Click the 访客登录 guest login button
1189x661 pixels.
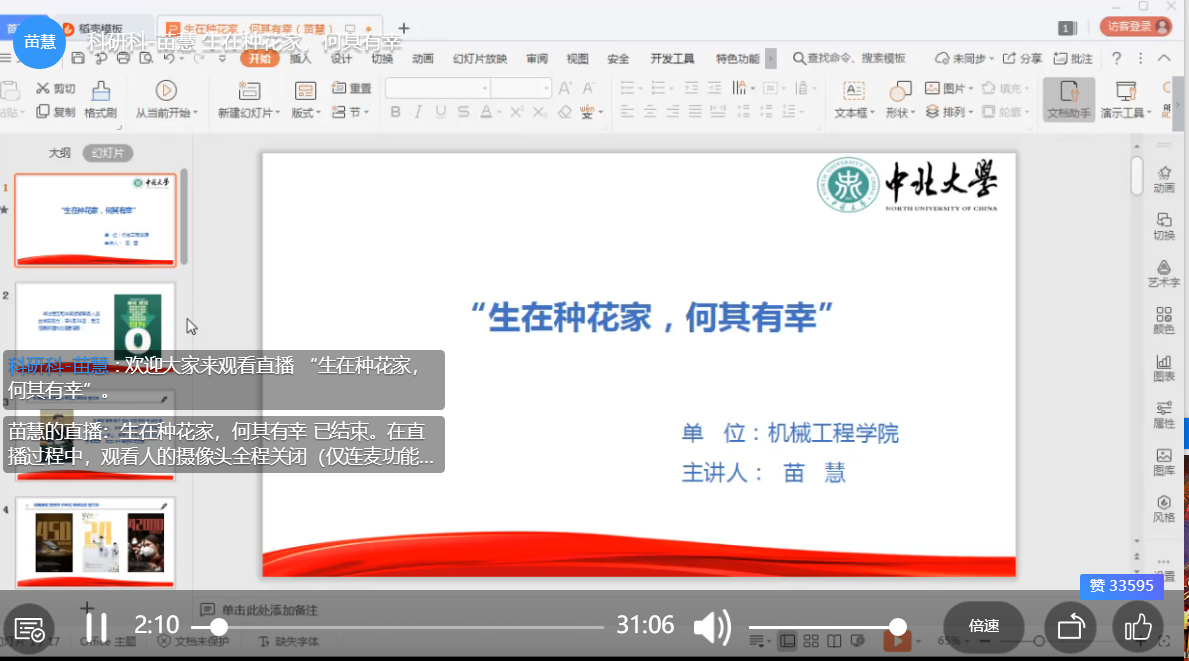point(1135,27)
